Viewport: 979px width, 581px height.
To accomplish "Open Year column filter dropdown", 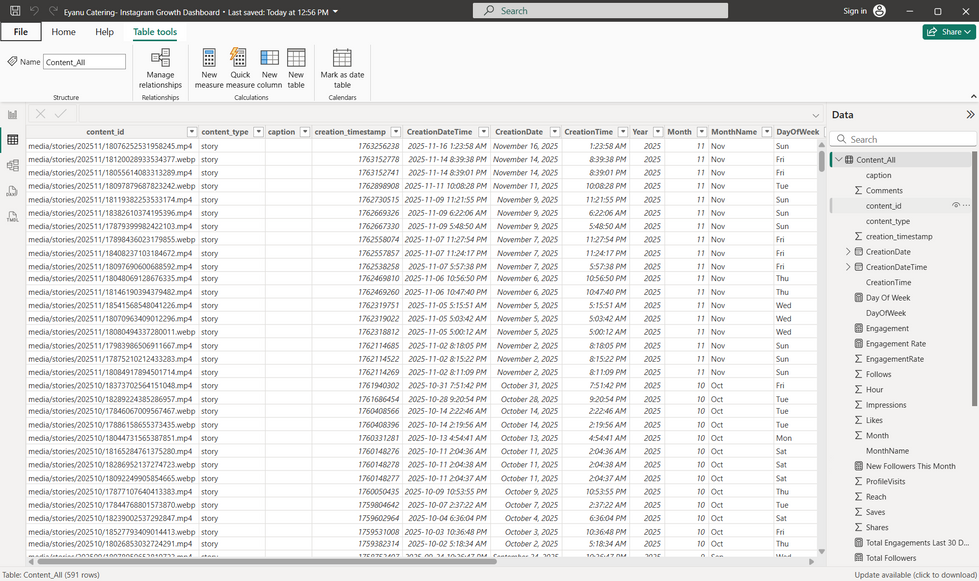I will pos(657,132).
